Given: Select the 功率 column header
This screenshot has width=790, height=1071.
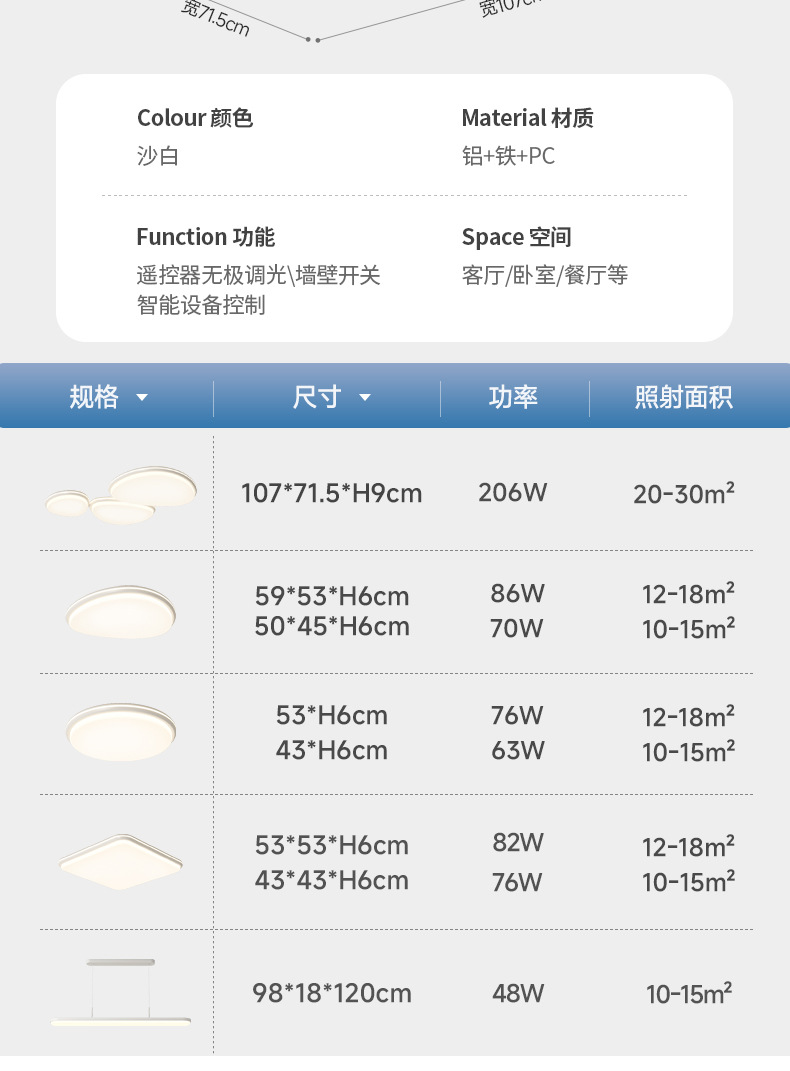Looking at the screenshot, I should [x=514, y=397].
